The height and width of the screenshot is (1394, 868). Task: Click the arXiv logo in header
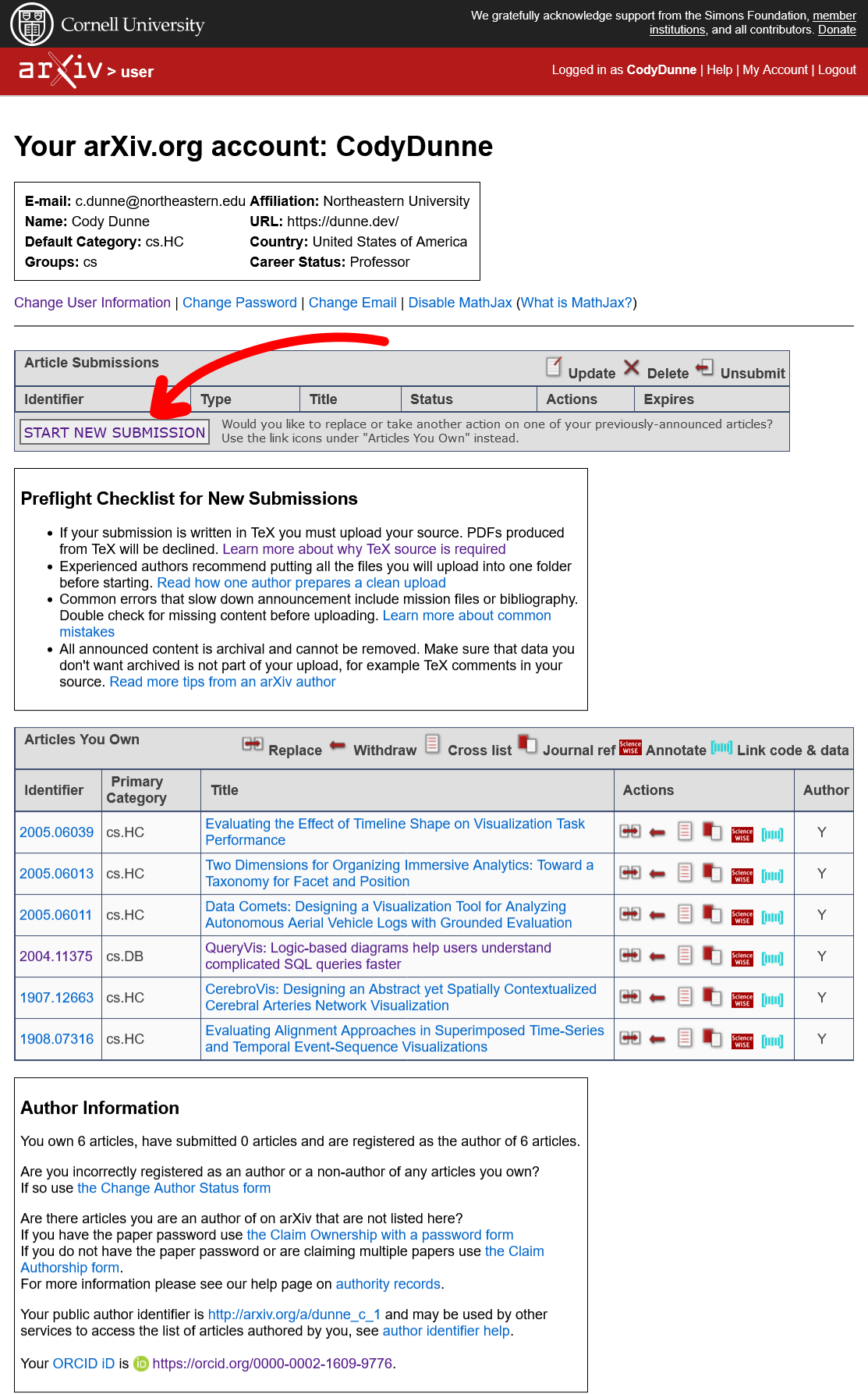coord(61,70)
